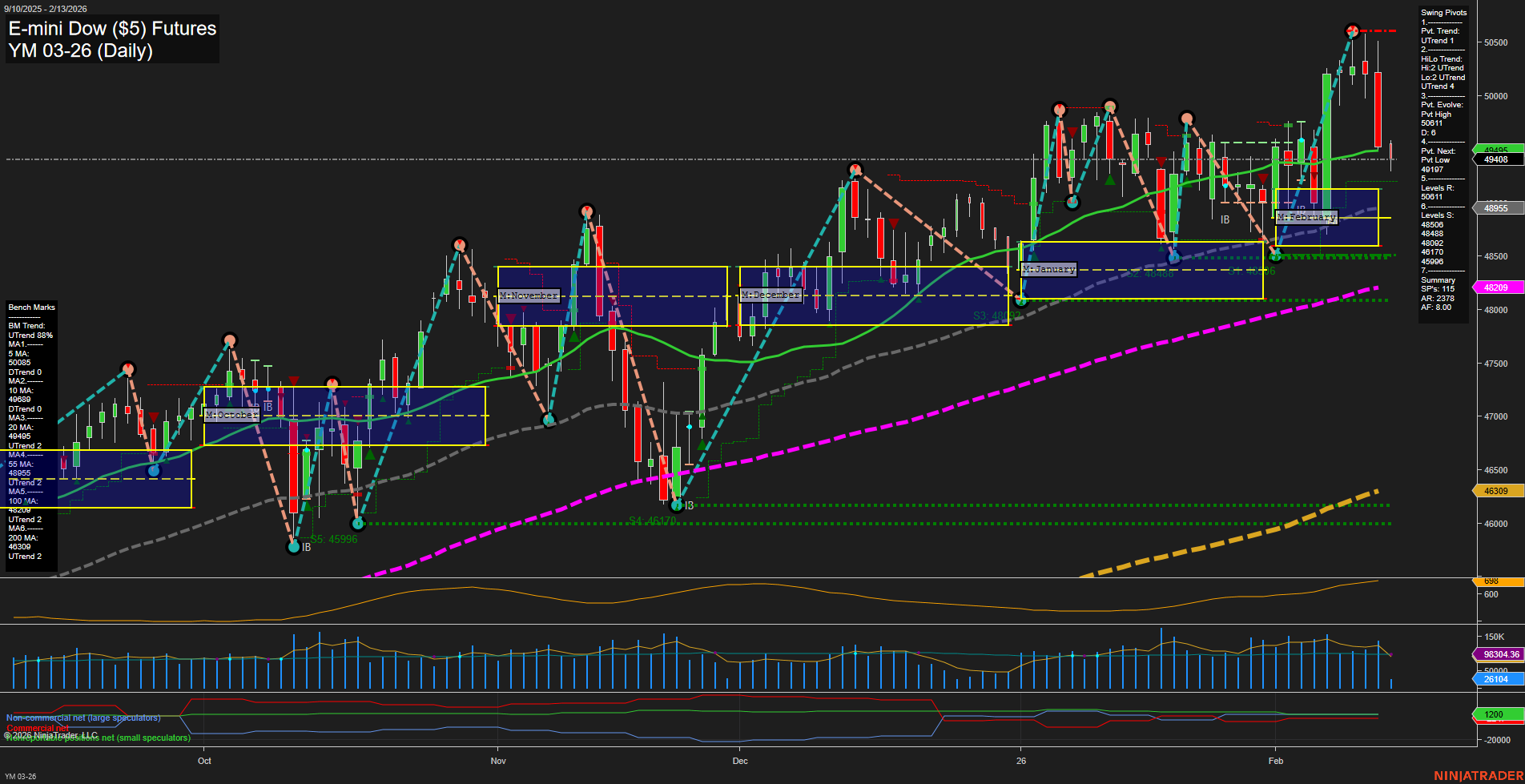This screenshot has height=784, width=1525.
Task: Click the E-mini Dow ($5) Futures chart title
Action: 111,28
